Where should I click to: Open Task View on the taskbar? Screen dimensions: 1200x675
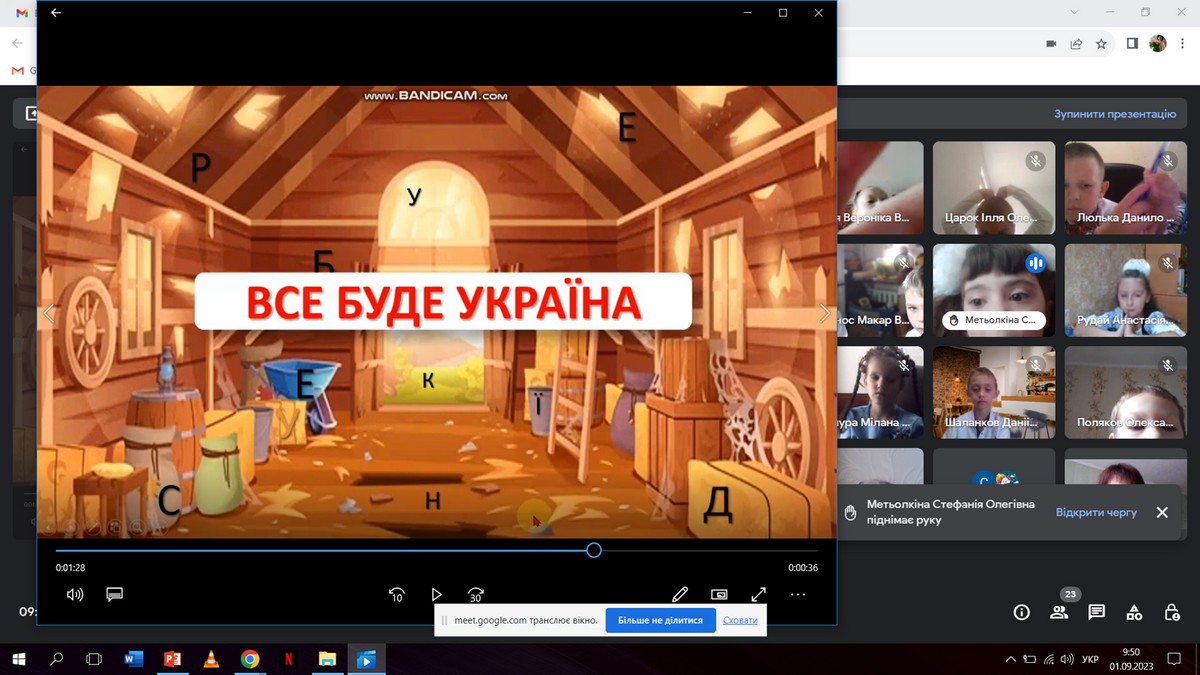[94, 659]
